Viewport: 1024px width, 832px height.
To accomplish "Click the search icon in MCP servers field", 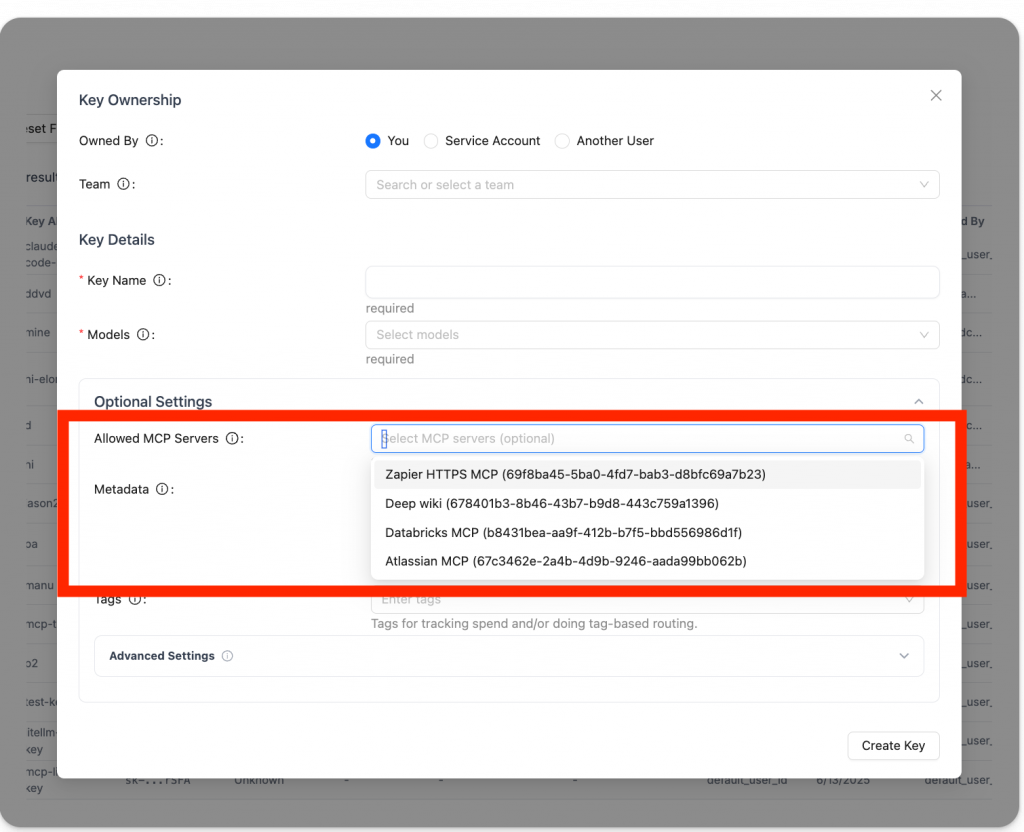I will pos(909,438).
